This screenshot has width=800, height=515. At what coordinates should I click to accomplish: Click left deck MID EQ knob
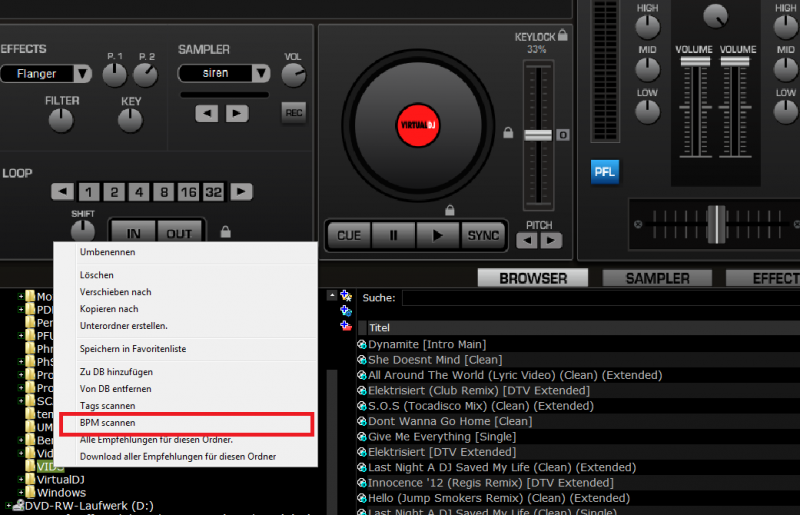[x=647, y=69]
